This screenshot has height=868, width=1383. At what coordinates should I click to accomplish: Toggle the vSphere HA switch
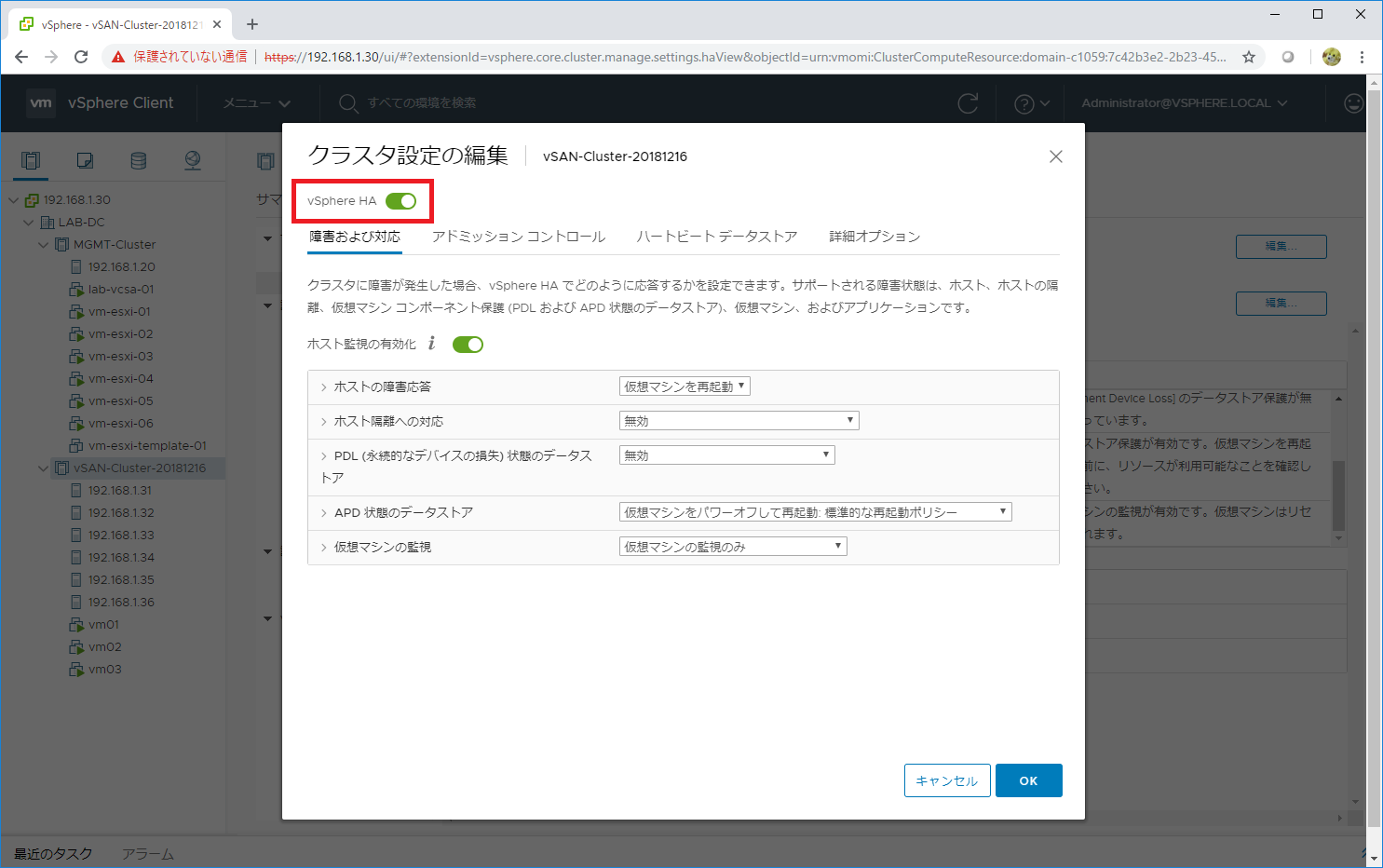tap(401, 201)
